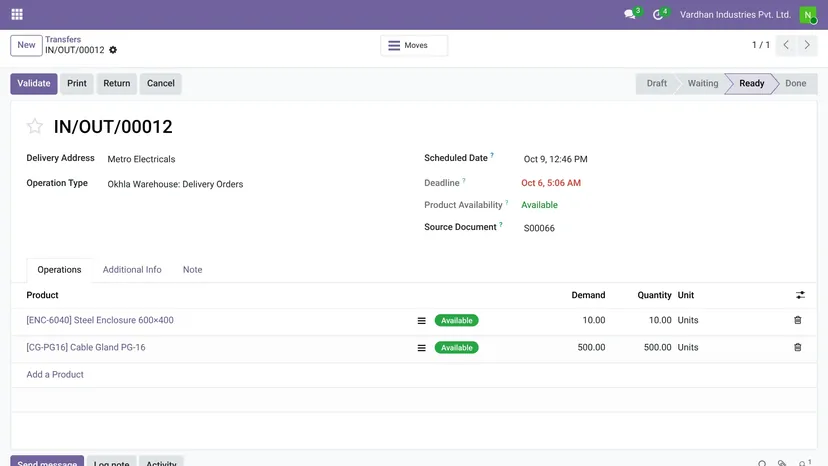
Task: Open detailed operations for Steel Enclosure row
Action: tap(421, 321)
